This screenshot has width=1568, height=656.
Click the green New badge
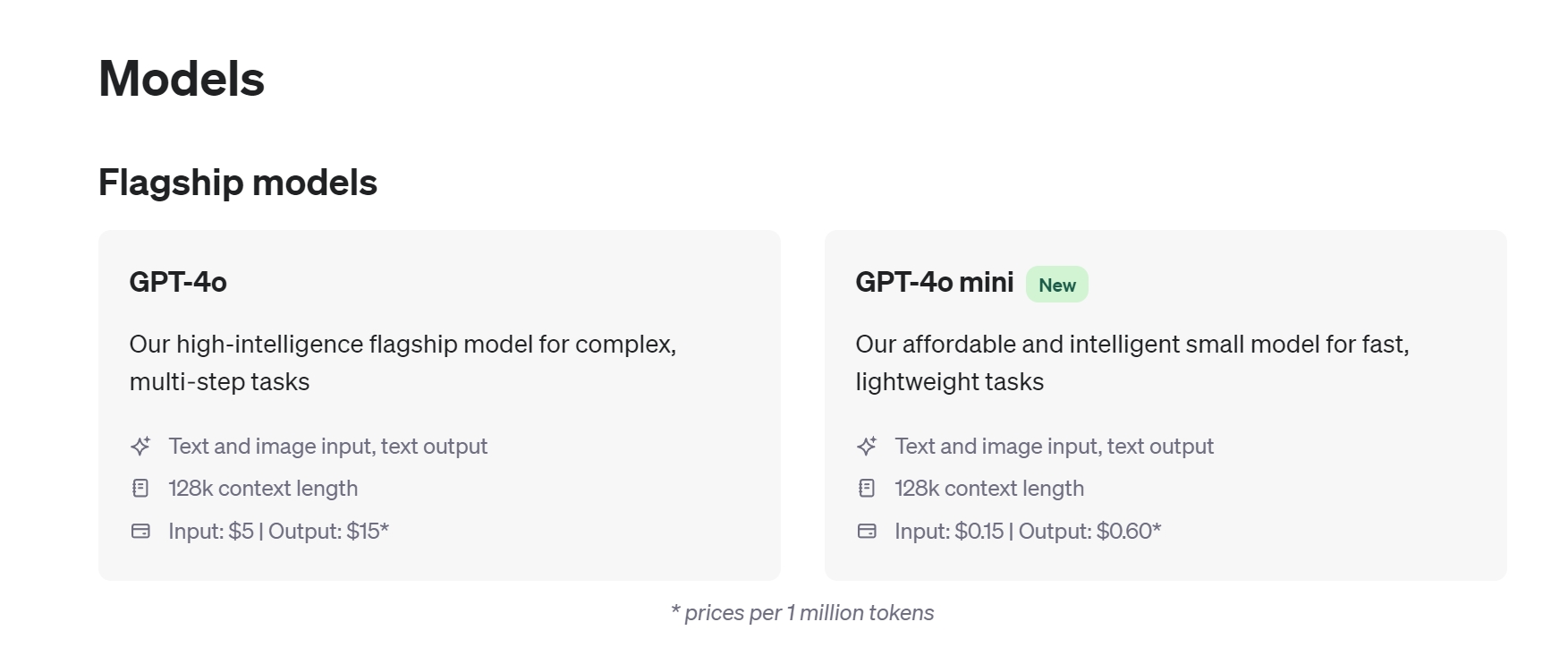point(1056,285)
